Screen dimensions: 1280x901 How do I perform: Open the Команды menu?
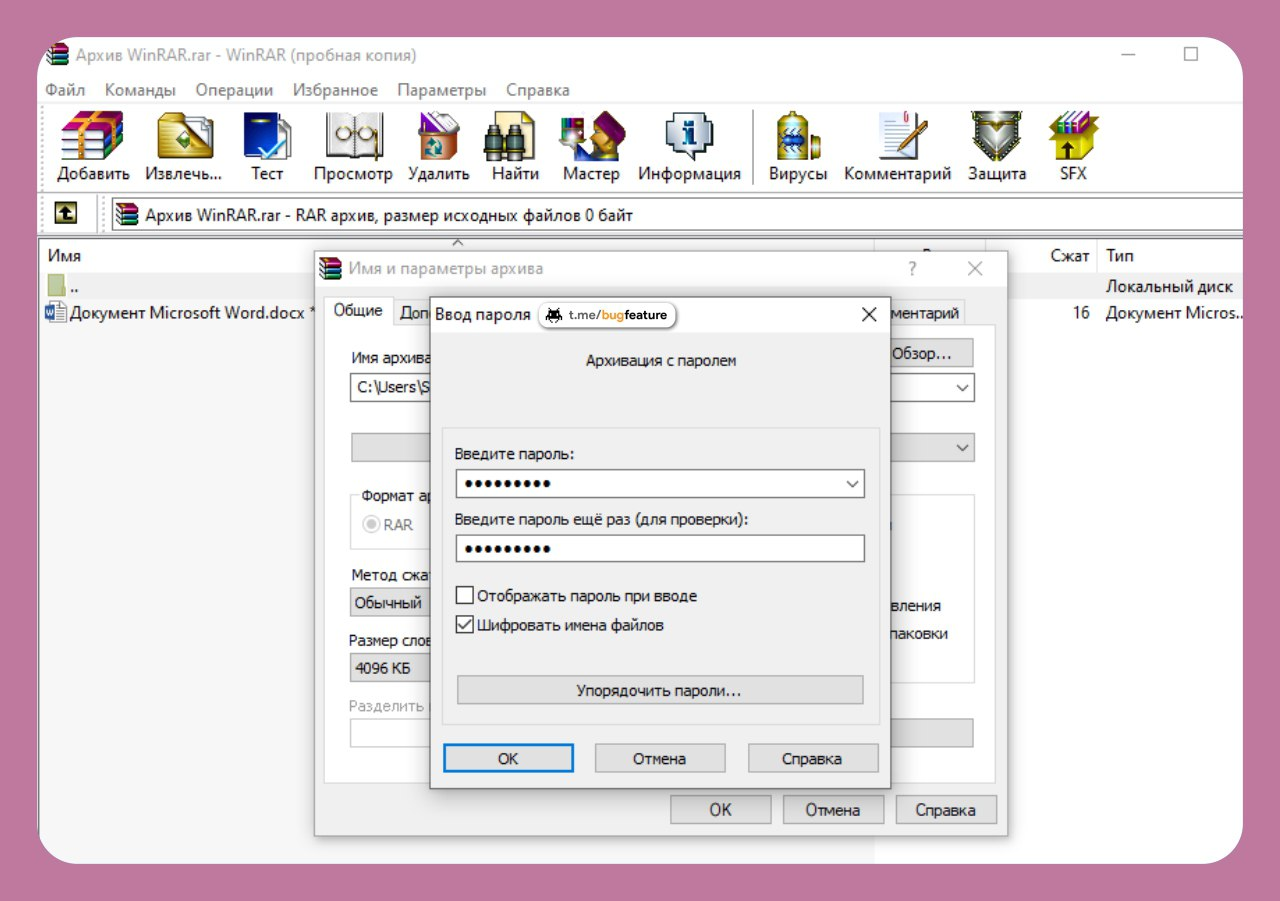140,90
